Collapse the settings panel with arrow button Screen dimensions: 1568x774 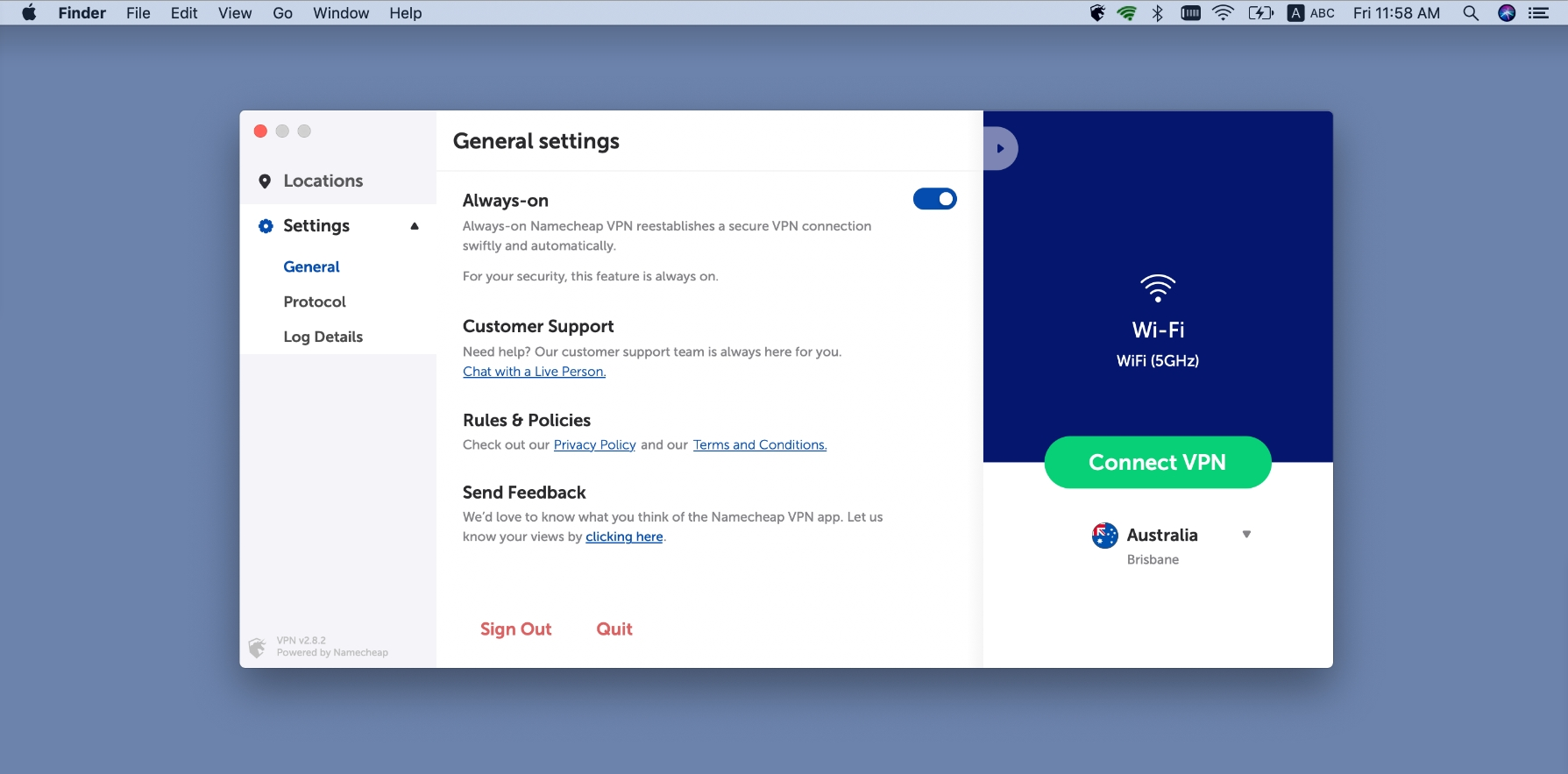pyautogui.click(x=999, y=149)
